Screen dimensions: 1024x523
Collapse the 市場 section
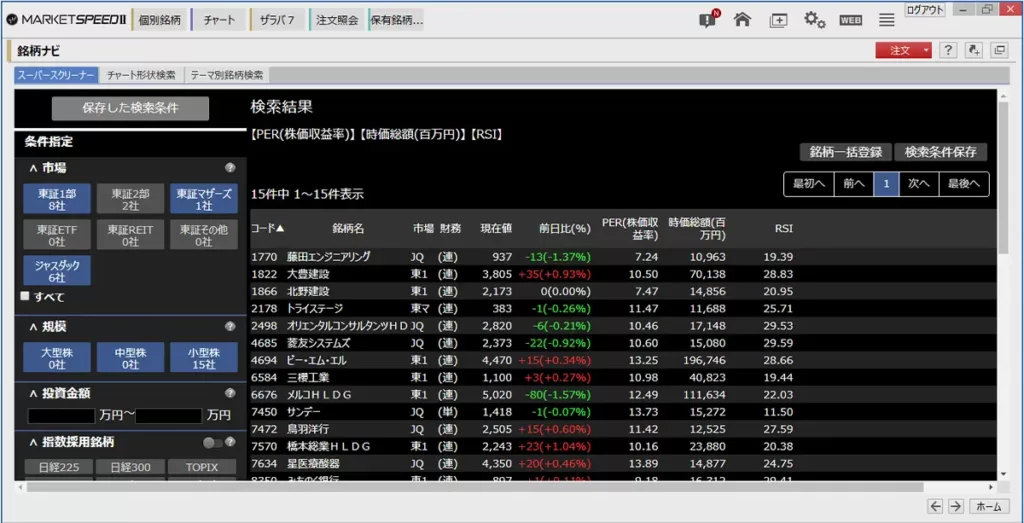[x=33, y=168]
